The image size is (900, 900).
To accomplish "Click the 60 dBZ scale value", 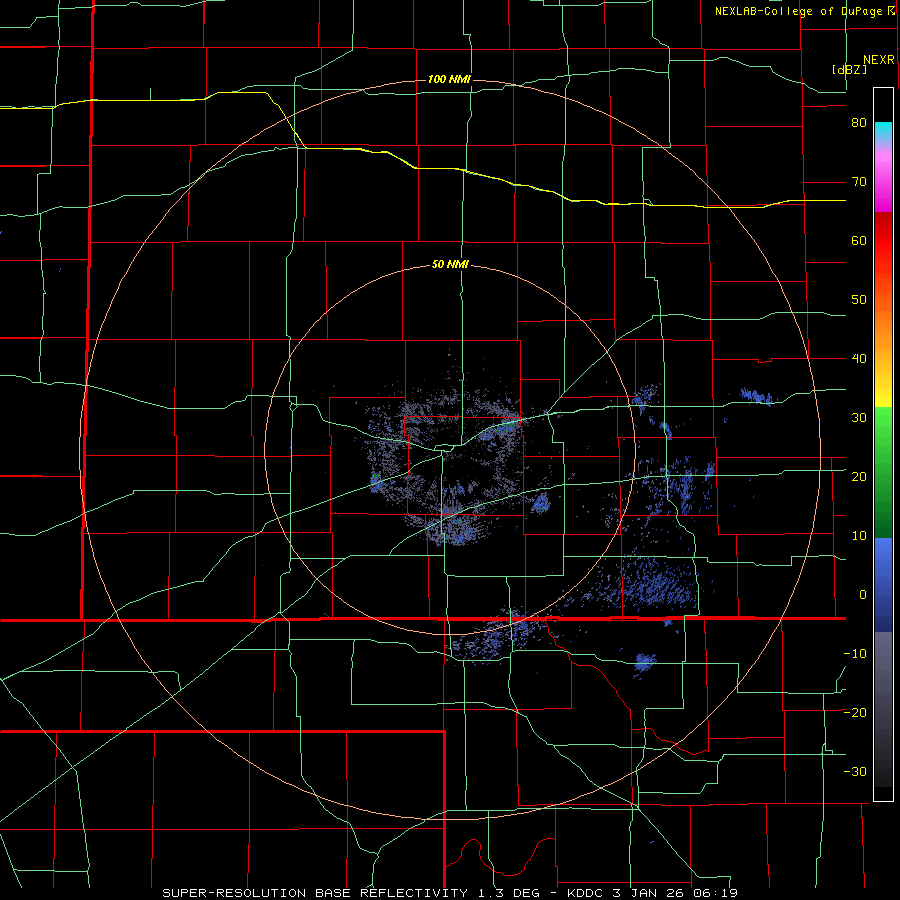I will point(859,240).
